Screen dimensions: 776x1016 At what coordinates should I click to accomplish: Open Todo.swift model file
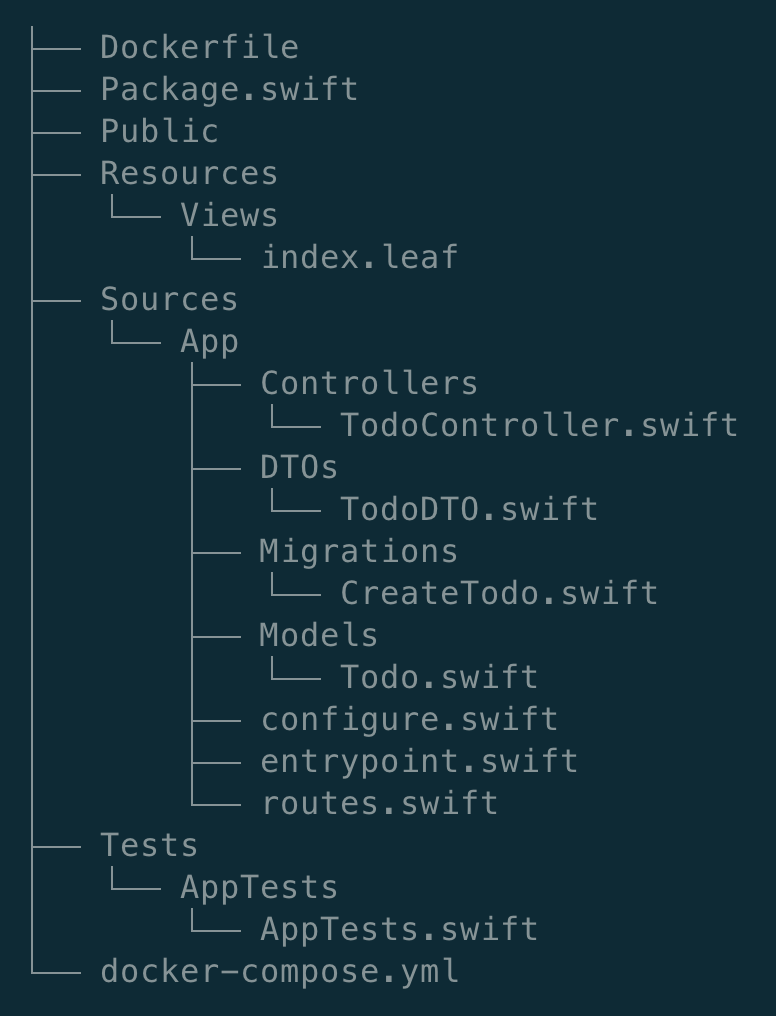[x=439, y=677]
